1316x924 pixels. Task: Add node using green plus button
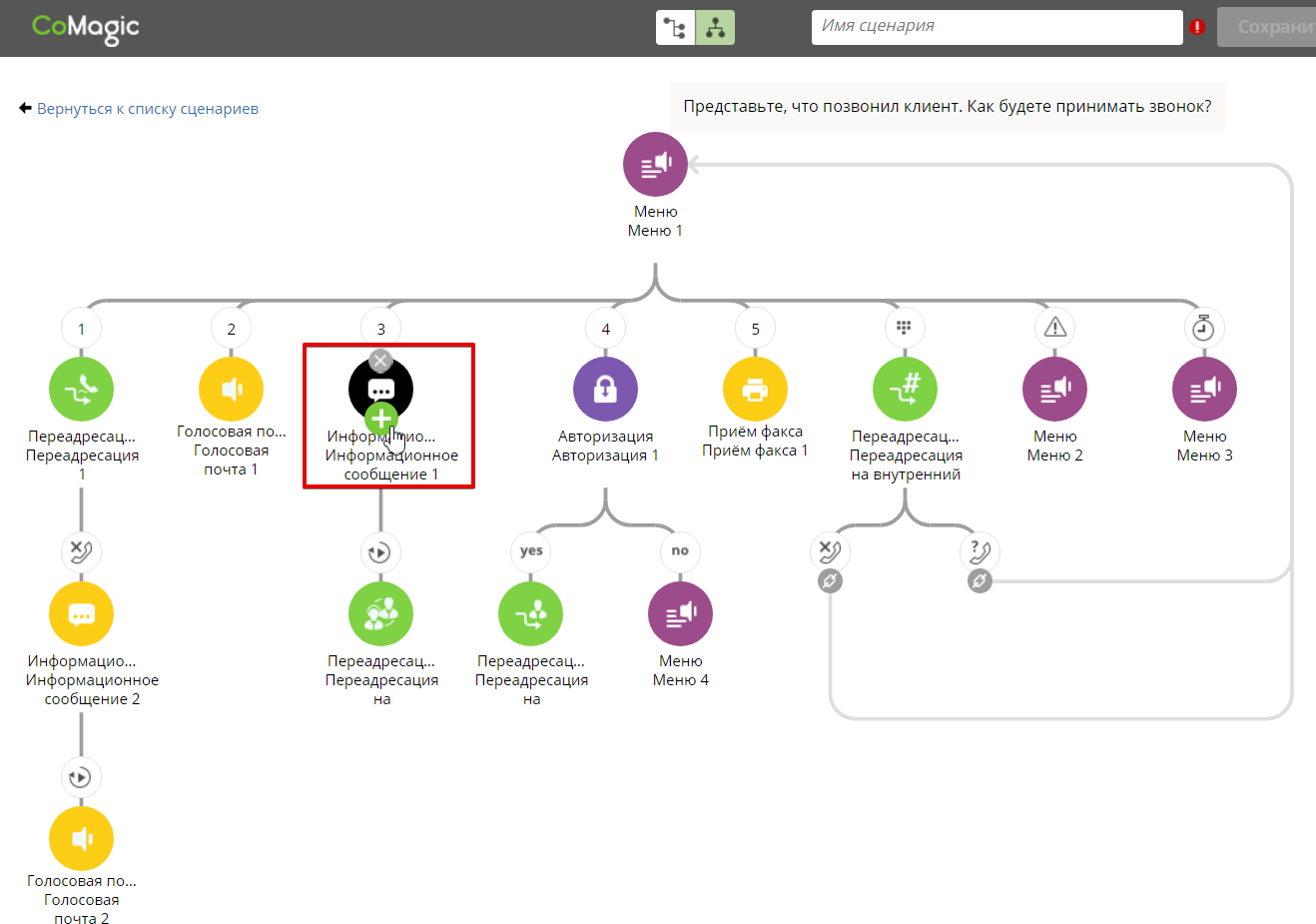tap(380, 419)
